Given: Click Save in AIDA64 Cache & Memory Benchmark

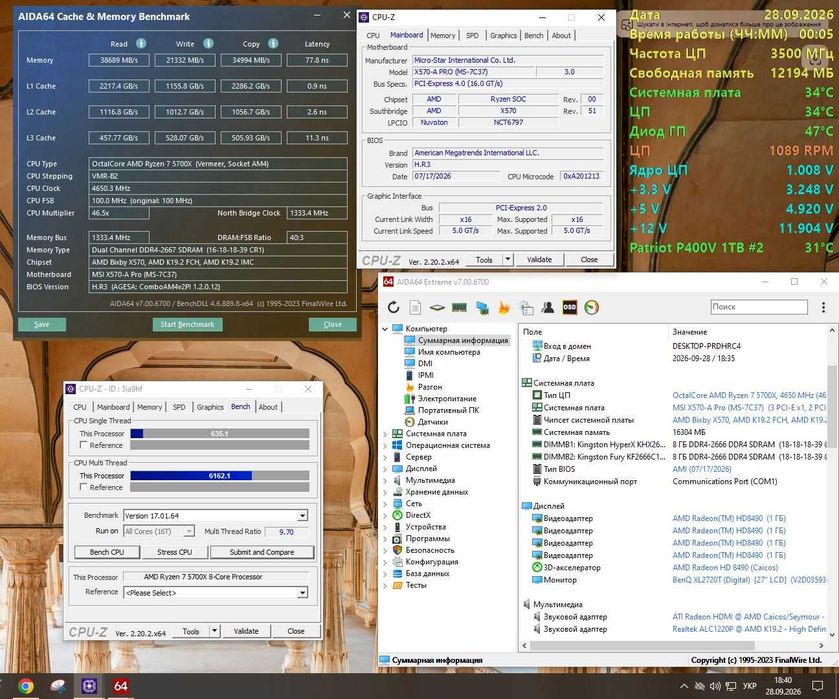Looking at the screenshot, I should pos(42,324).
